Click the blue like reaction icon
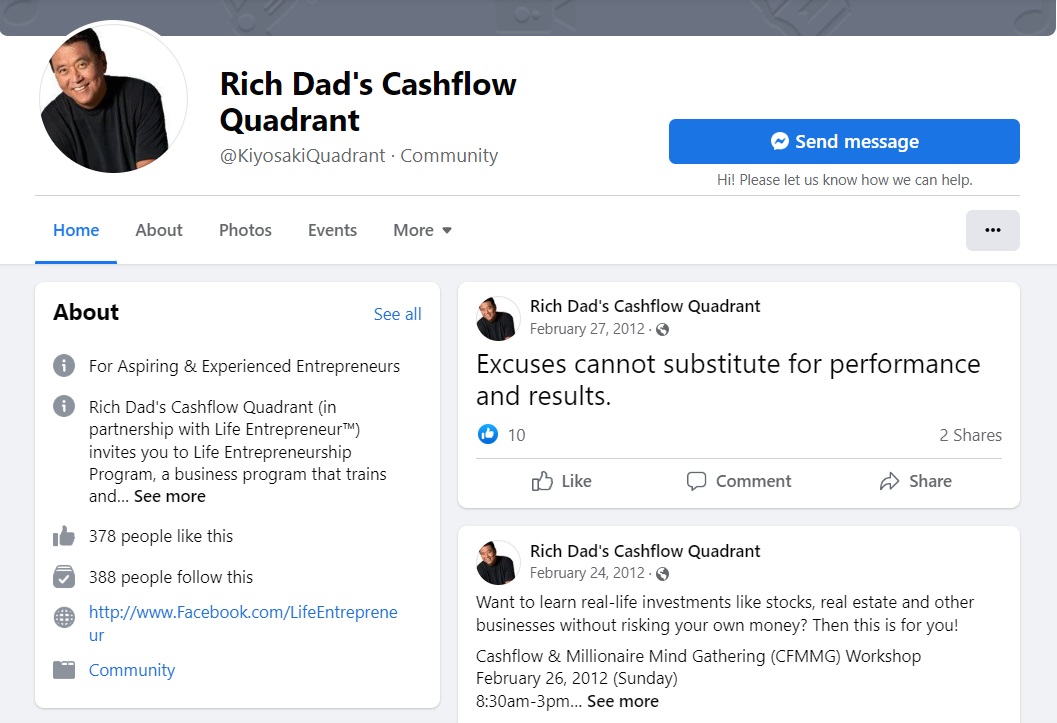 pyautogui.click(x=488, y=434)
